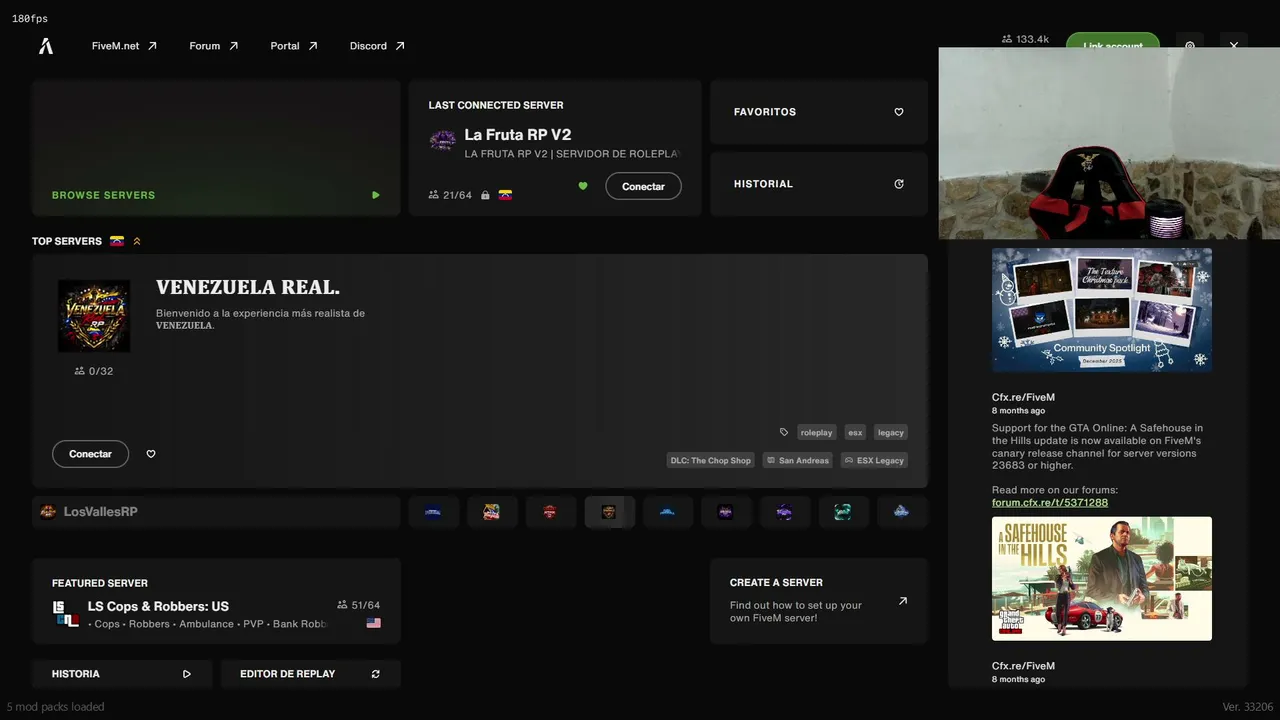This screenshot has height=720, width=1280.
Task: Click the tag icon beside roleplay
Action: tap(784, 432)
